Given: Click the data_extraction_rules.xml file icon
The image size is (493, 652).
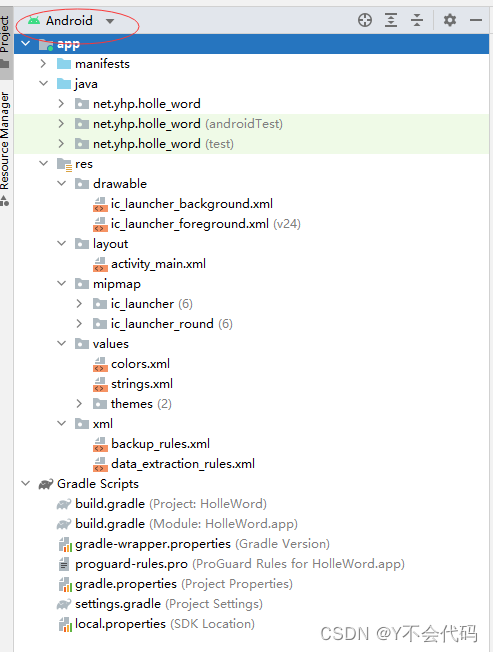Looking at the screenshot, I should pyautogui.click(x=100, y=464).
